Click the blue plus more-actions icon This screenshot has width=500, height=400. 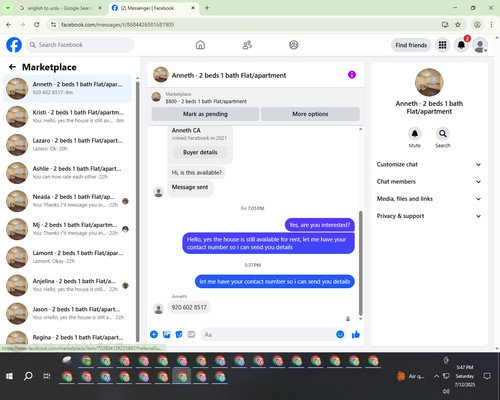[154, 334]
